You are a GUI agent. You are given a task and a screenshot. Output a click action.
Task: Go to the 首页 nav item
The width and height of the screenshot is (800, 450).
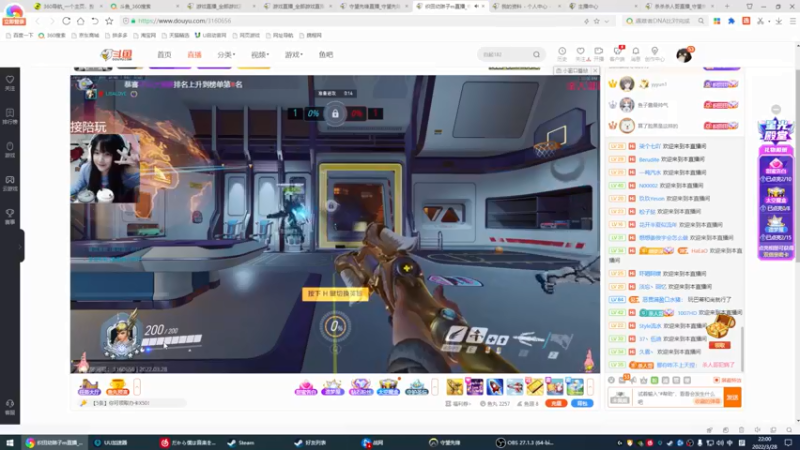tap(164, 55)
